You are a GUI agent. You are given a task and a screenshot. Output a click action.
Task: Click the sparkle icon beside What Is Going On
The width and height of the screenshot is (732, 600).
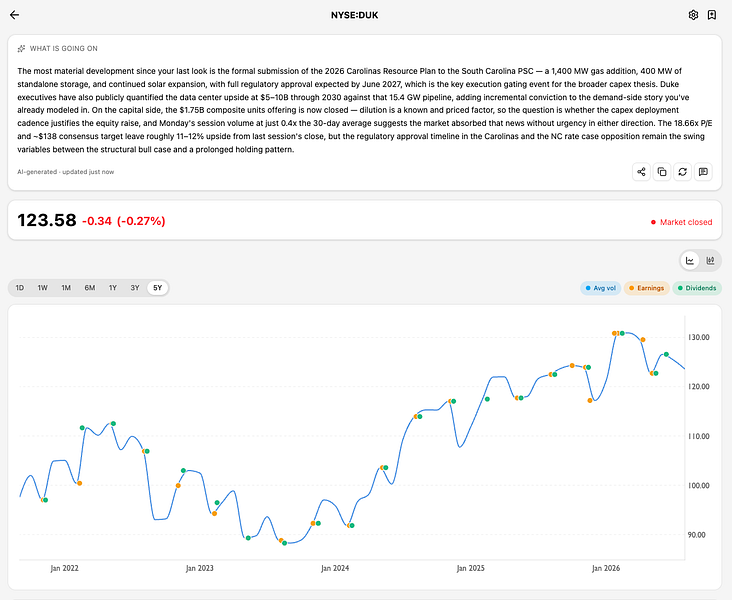click(x=21, y=49)
